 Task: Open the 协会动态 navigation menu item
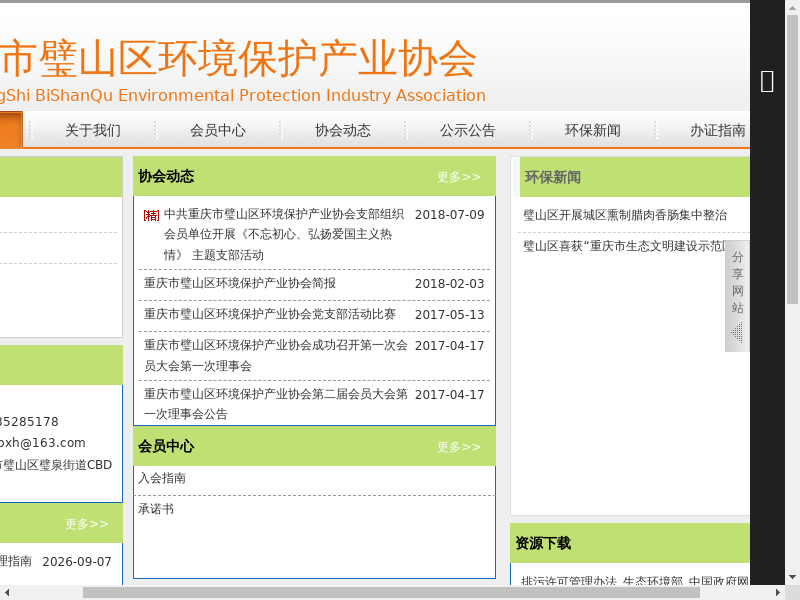click(343, 131)
